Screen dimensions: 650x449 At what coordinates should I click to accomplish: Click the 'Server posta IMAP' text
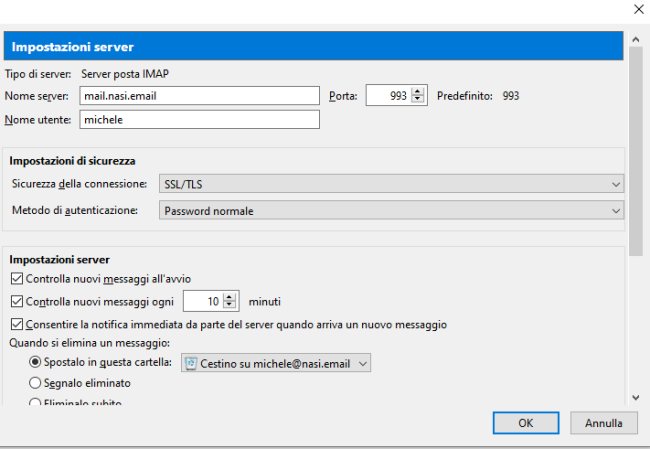click(x=125, y=74)
